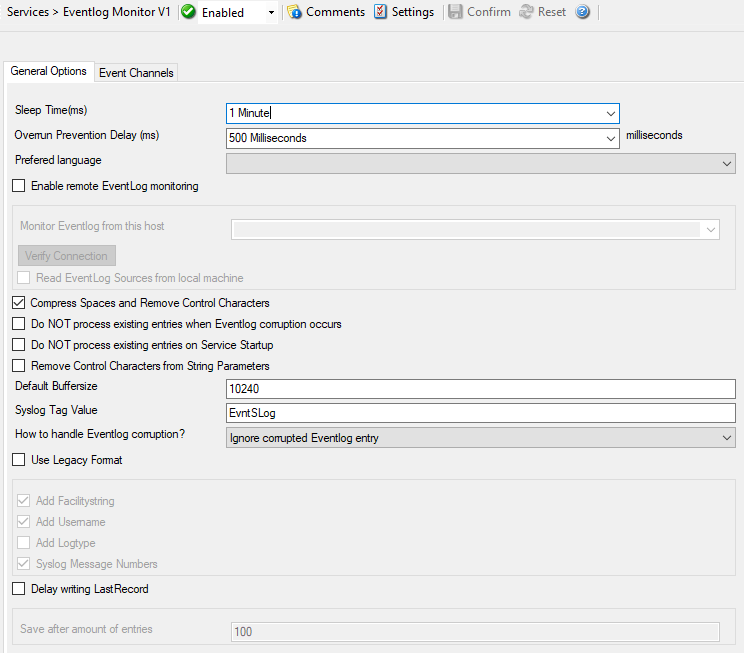Click the green Enabled checkmark icon

tap(189, 12)
